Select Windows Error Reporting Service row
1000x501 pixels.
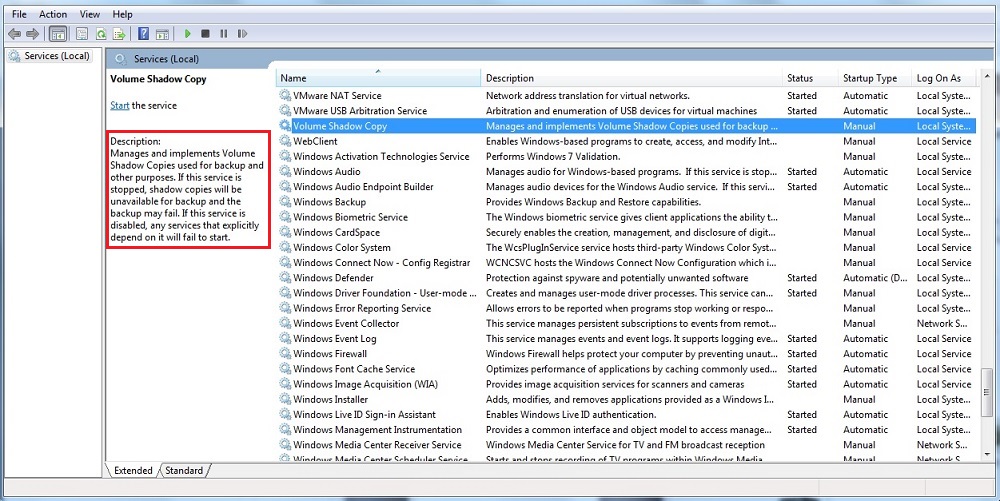626,308
